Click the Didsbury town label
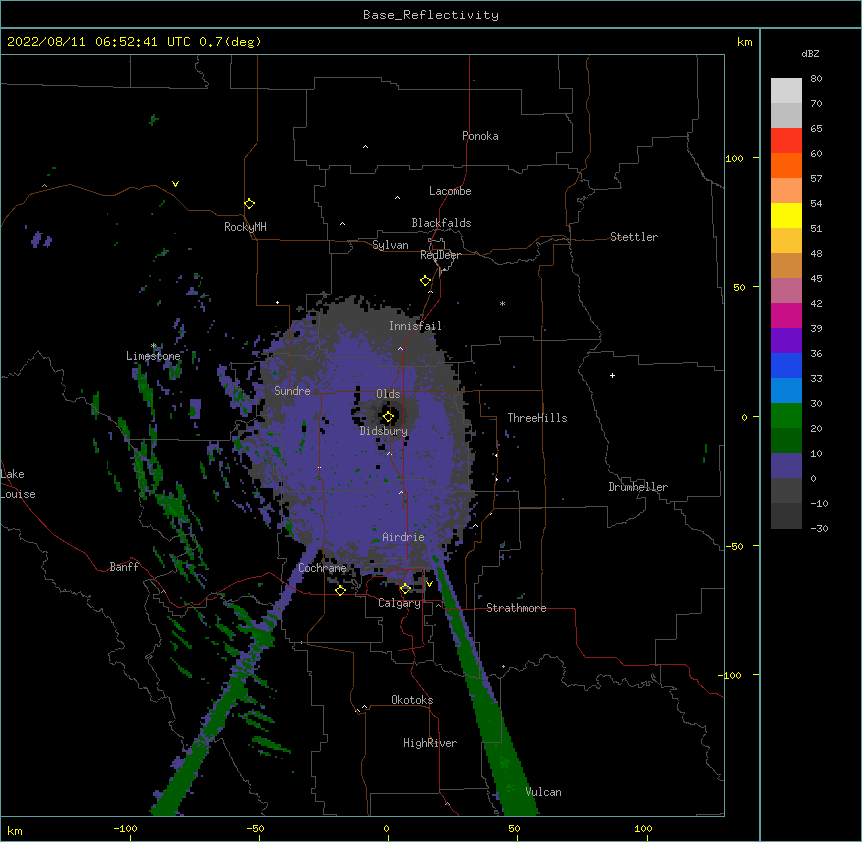 384,431
